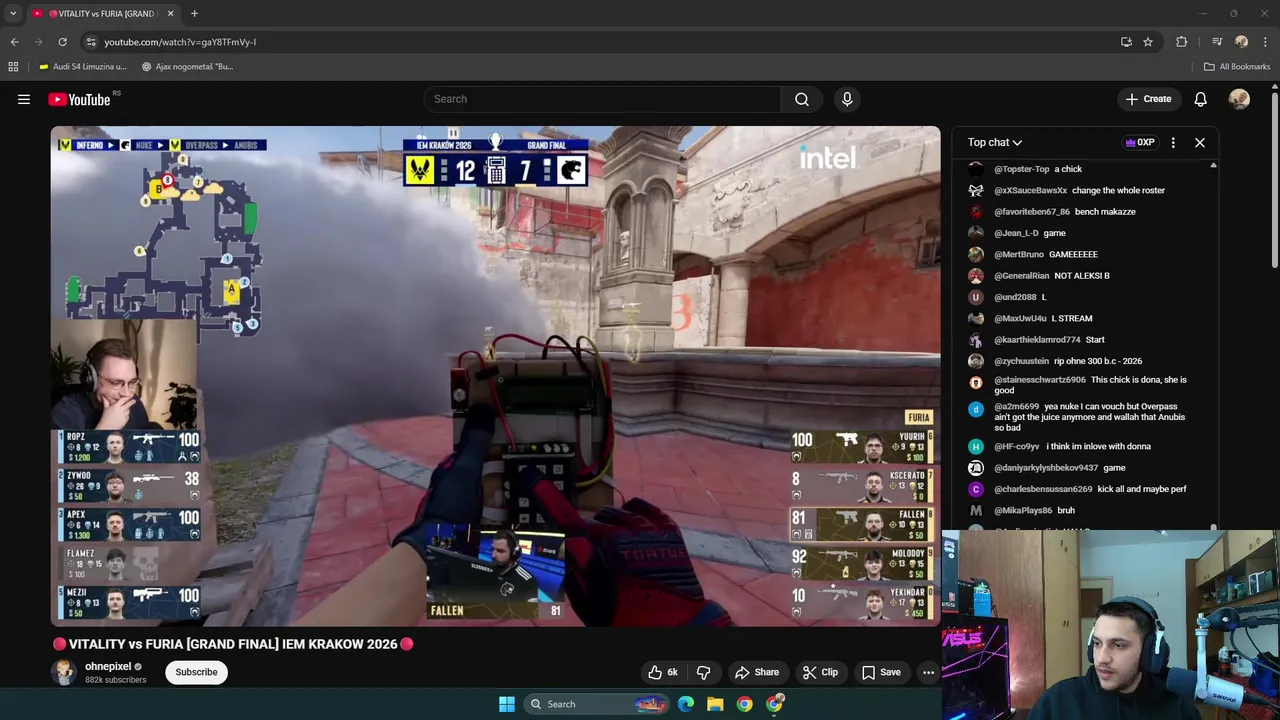Screen dimensions: 1280x720
Task: Open YouTube account avatar menu
Action: coord(1239,99)
